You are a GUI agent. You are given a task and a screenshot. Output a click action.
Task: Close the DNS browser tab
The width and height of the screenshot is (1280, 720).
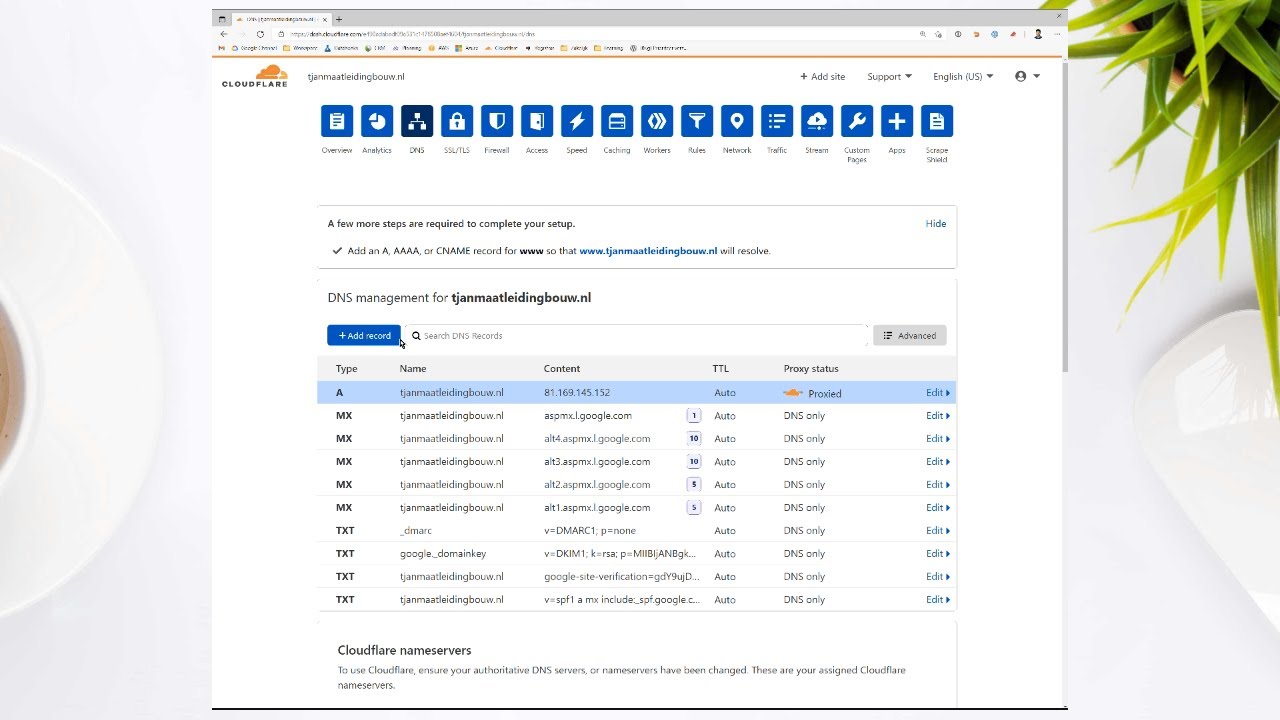click(325, 19)
